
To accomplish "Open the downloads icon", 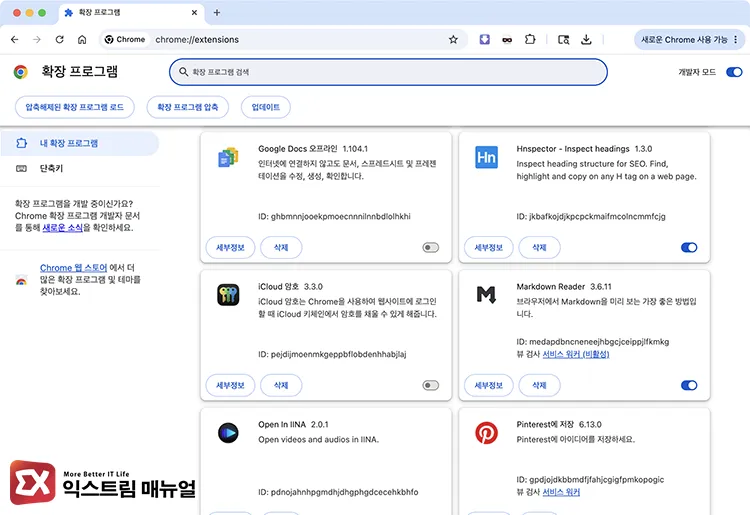I will [586, 40].
